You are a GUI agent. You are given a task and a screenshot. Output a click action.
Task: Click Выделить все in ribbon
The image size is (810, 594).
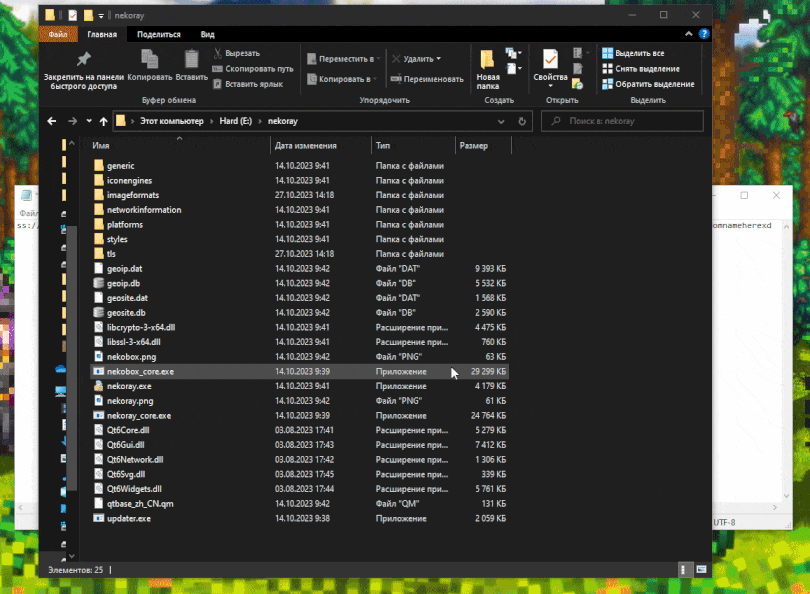coord(633,53)
